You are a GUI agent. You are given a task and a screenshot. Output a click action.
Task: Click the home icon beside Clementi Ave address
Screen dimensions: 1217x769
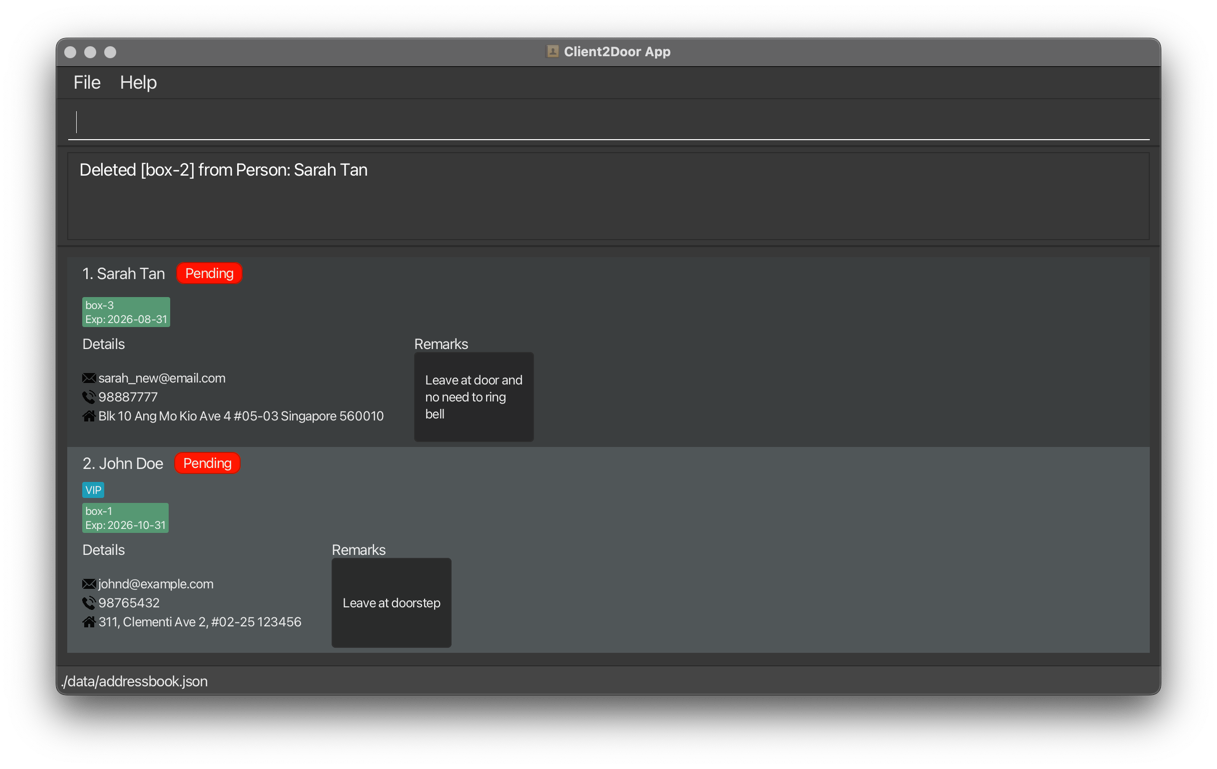pos(89,622)
